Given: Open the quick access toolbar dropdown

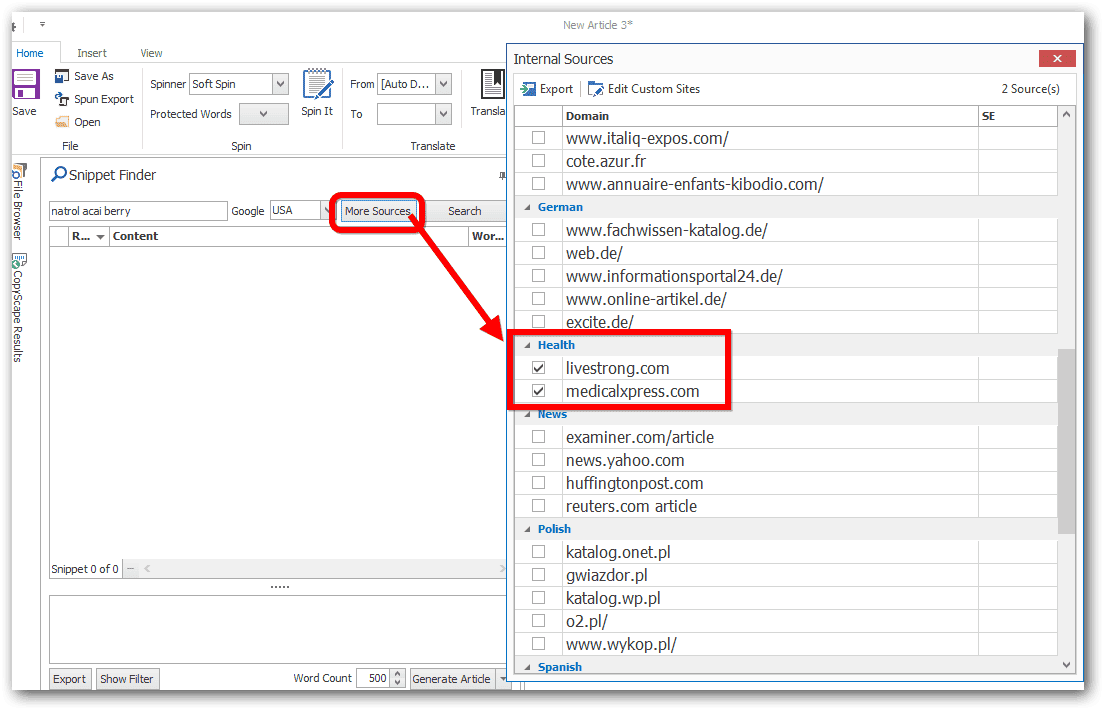Looking at the screenshot, I should point(42,25).
